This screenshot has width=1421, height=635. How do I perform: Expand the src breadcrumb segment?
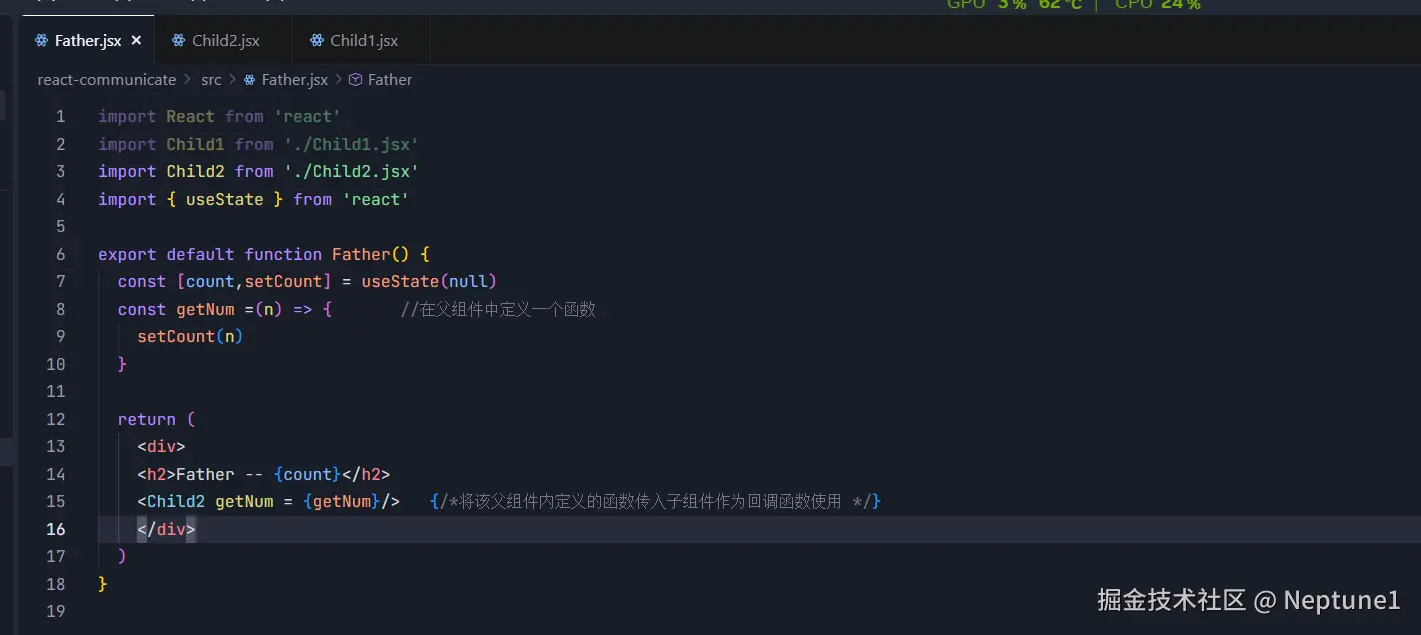[x=211, y=80]
